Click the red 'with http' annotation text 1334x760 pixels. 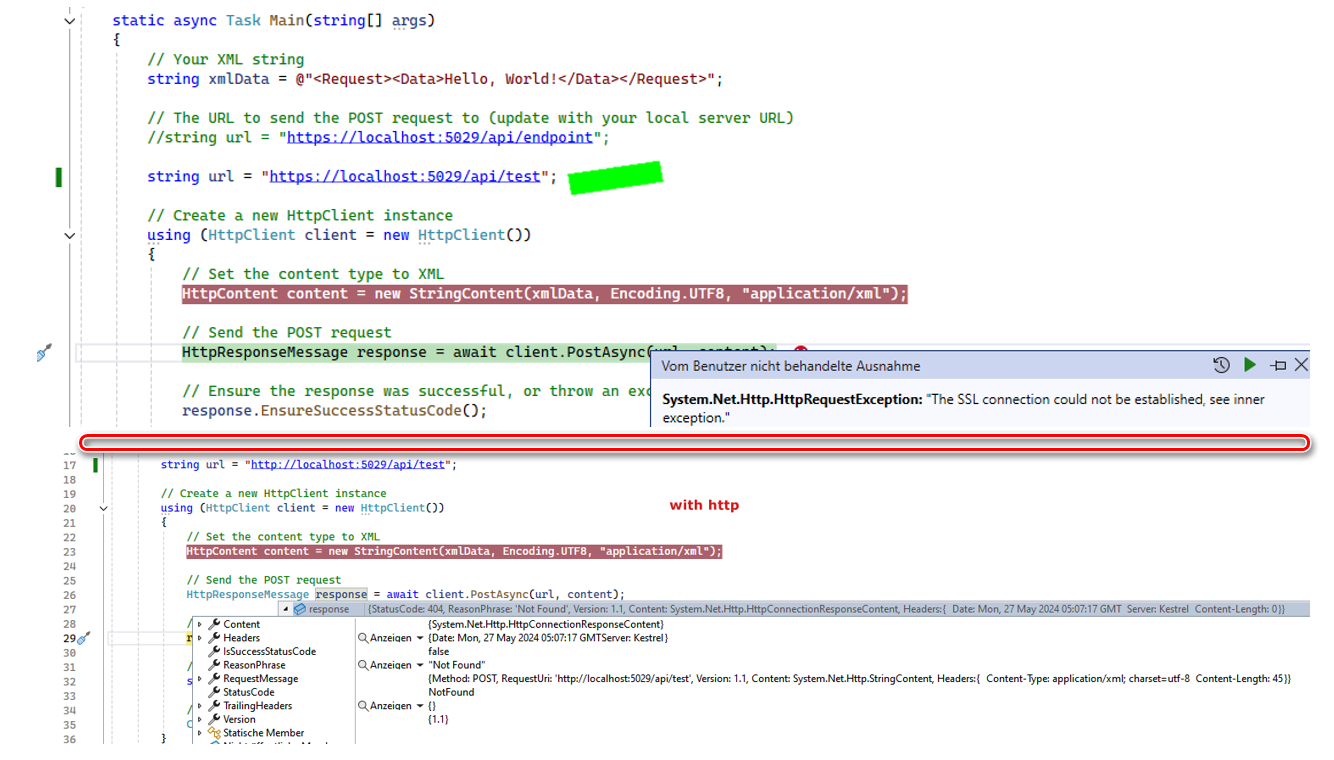coord(704,505)
